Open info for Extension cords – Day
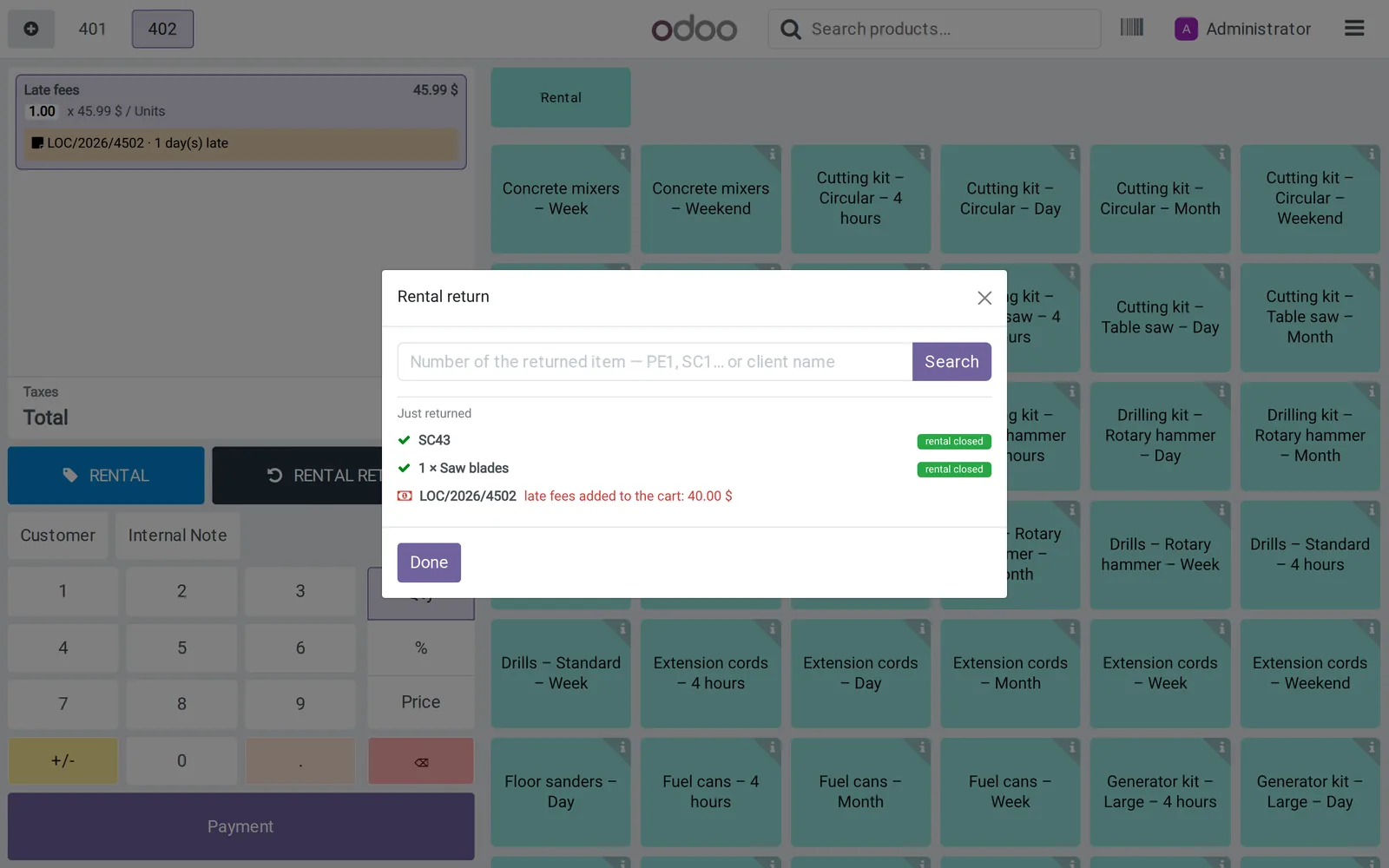Image resolution: width=1389 pixels, height=868 pixels. click(921, 628)
